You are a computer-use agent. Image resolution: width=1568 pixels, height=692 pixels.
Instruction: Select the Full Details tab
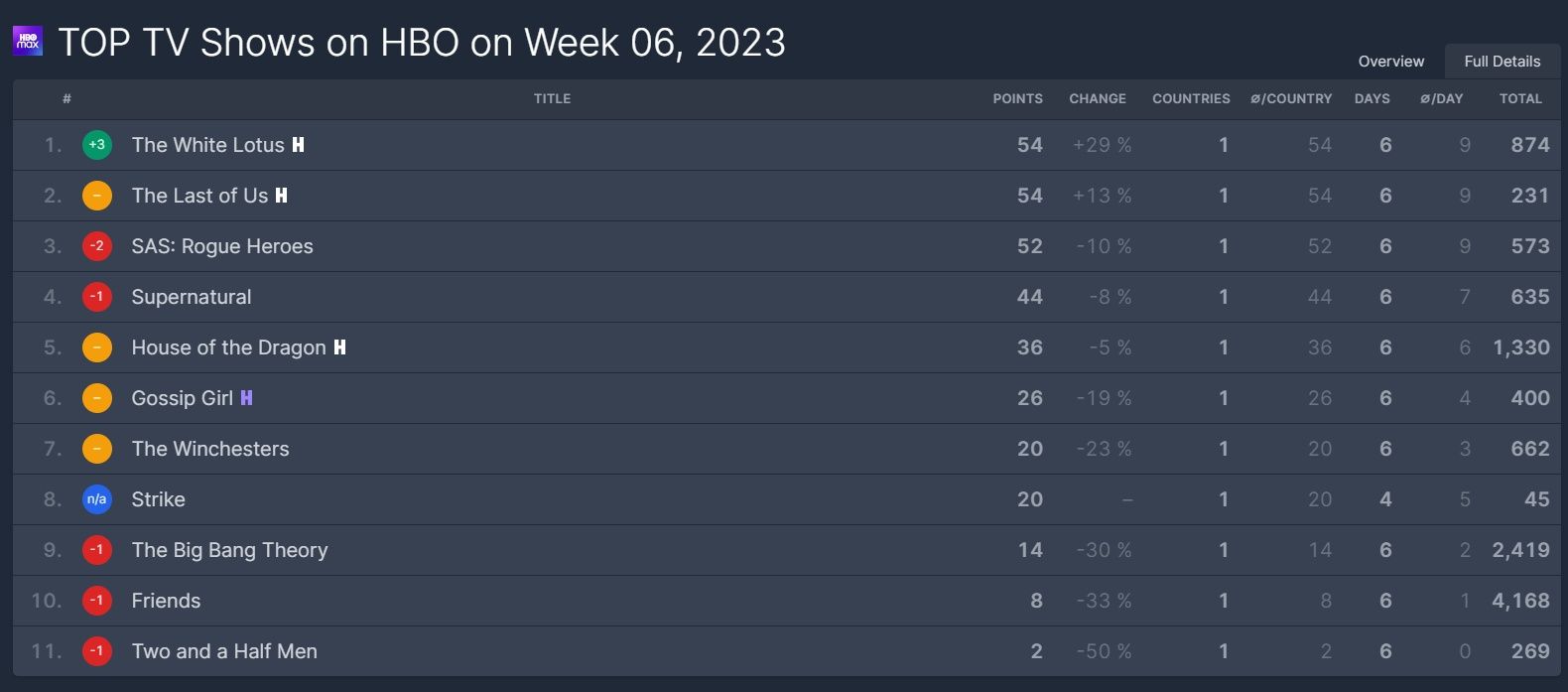[x=1502, y=62]
